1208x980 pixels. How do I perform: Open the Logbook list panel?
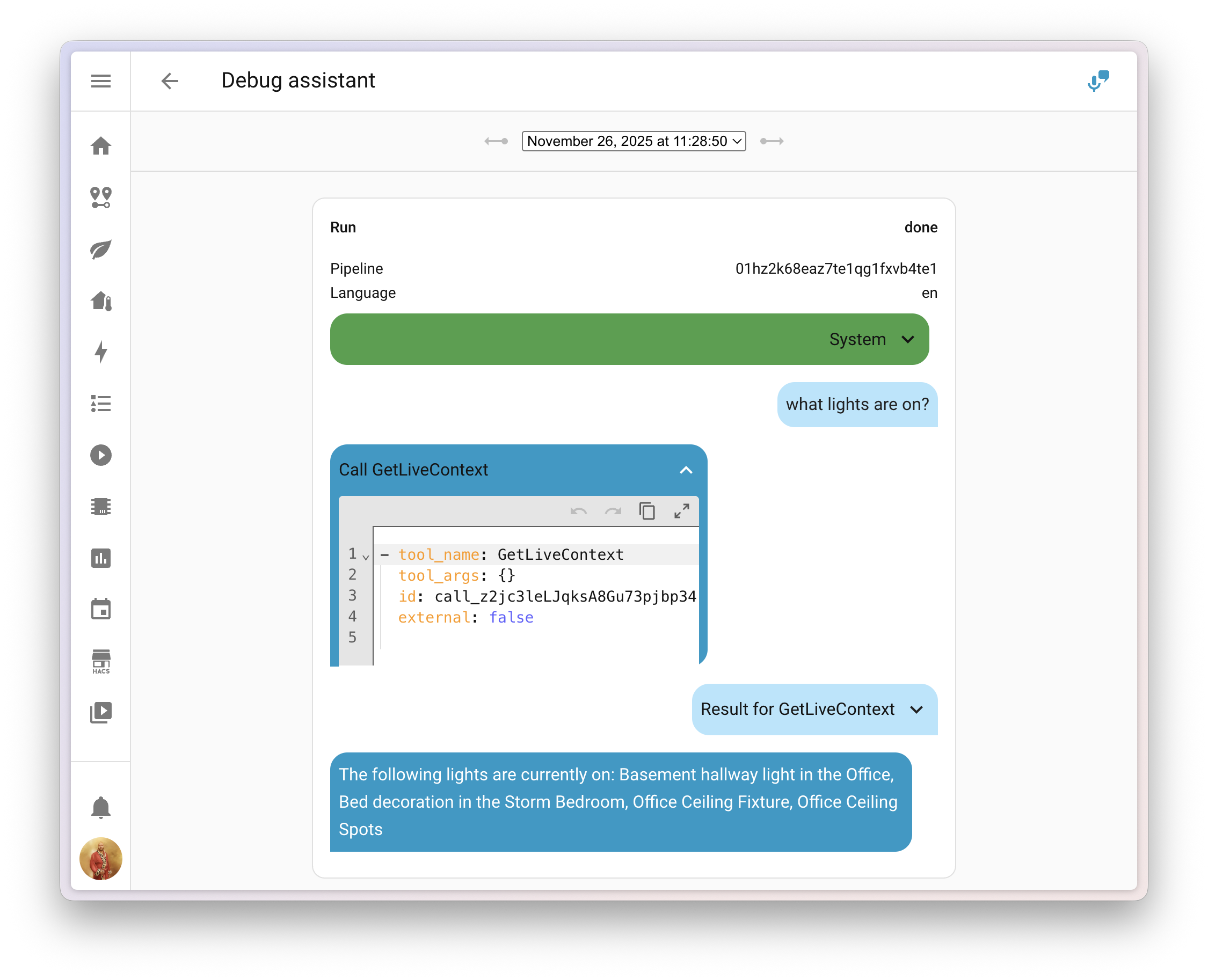(100, 404)
